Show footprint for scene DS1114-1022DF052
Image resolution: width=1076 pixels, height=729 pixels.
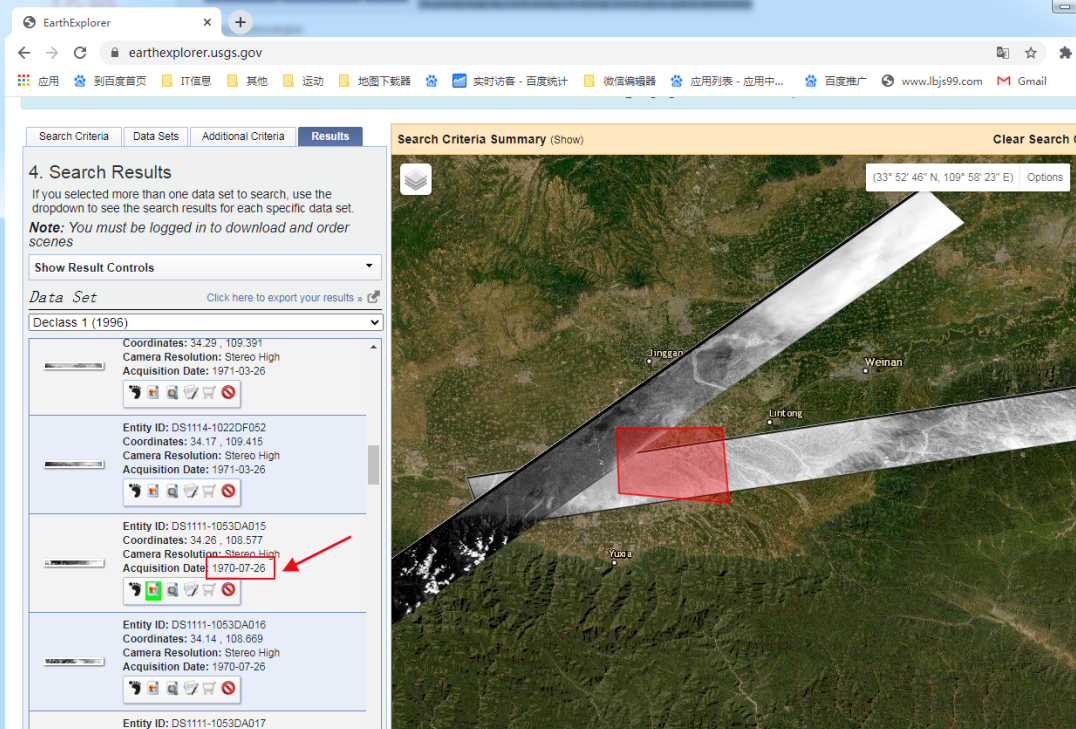pyautogui.click(x=134, y=491)
